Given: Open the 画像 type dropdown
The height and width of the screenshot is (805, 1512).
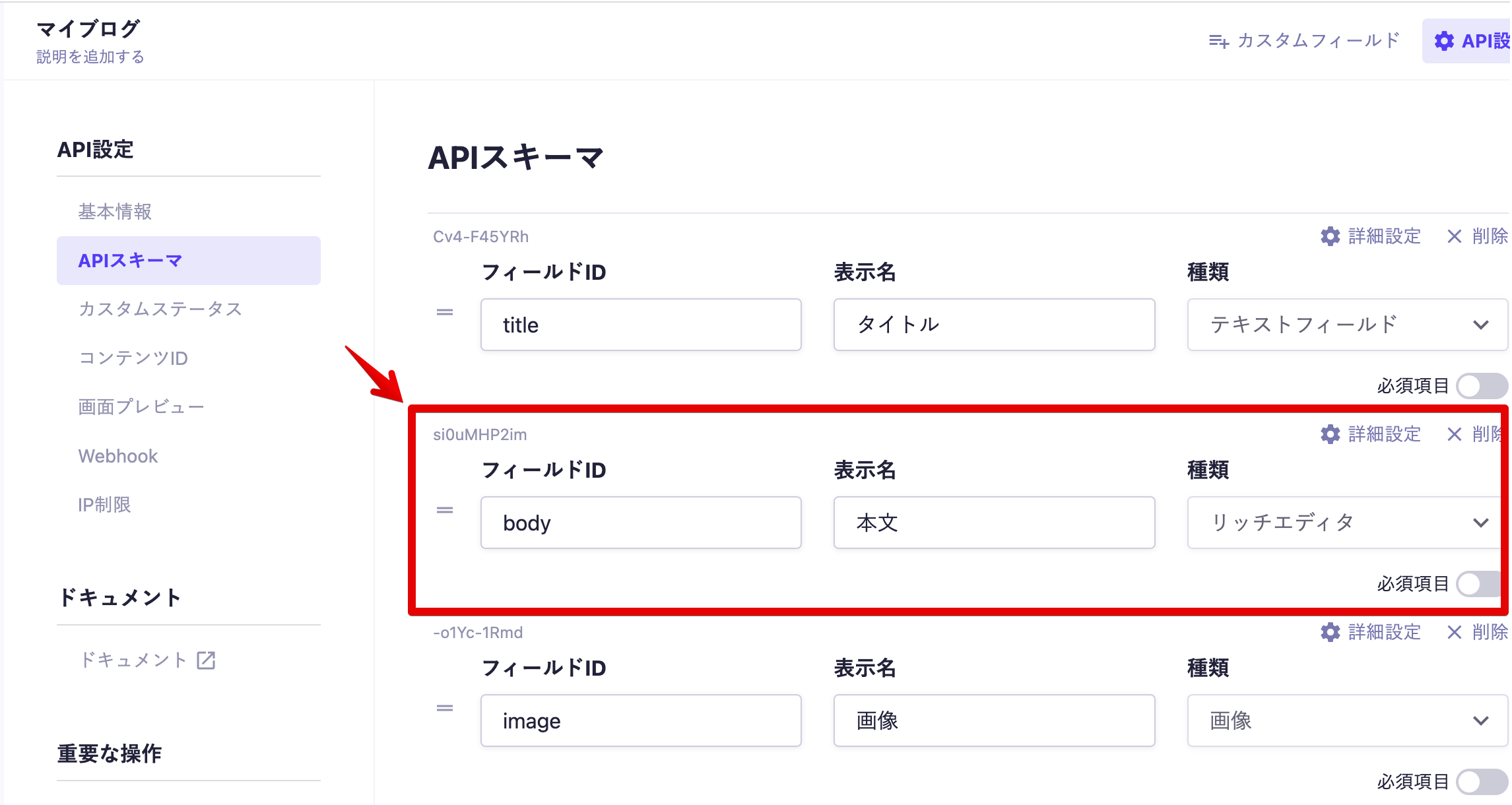Looking at the screenshot, I should (x=1346, y=721).
